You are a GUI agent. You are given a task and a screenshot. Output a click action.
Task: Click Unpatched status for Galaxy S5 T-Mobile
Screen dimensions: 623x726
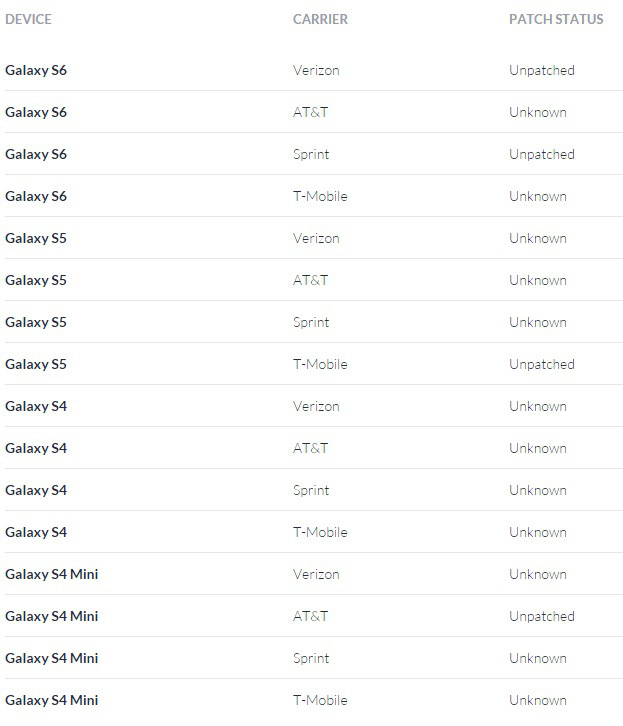coord(541,365)
